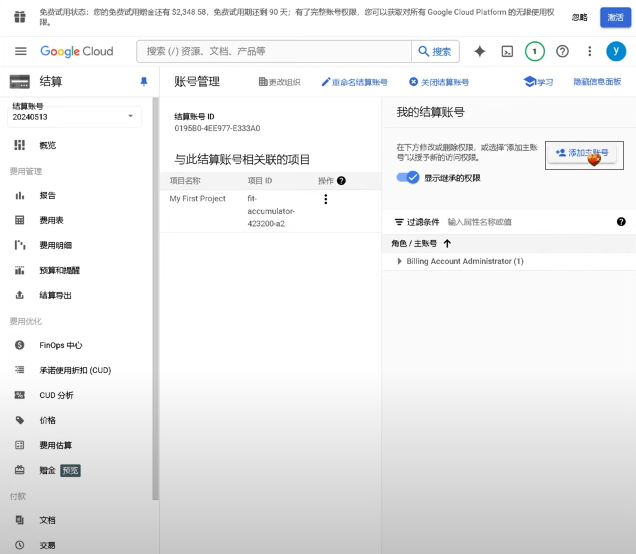
Task: Click the sidebar vertical scrollbar
Action: (155, 298)
